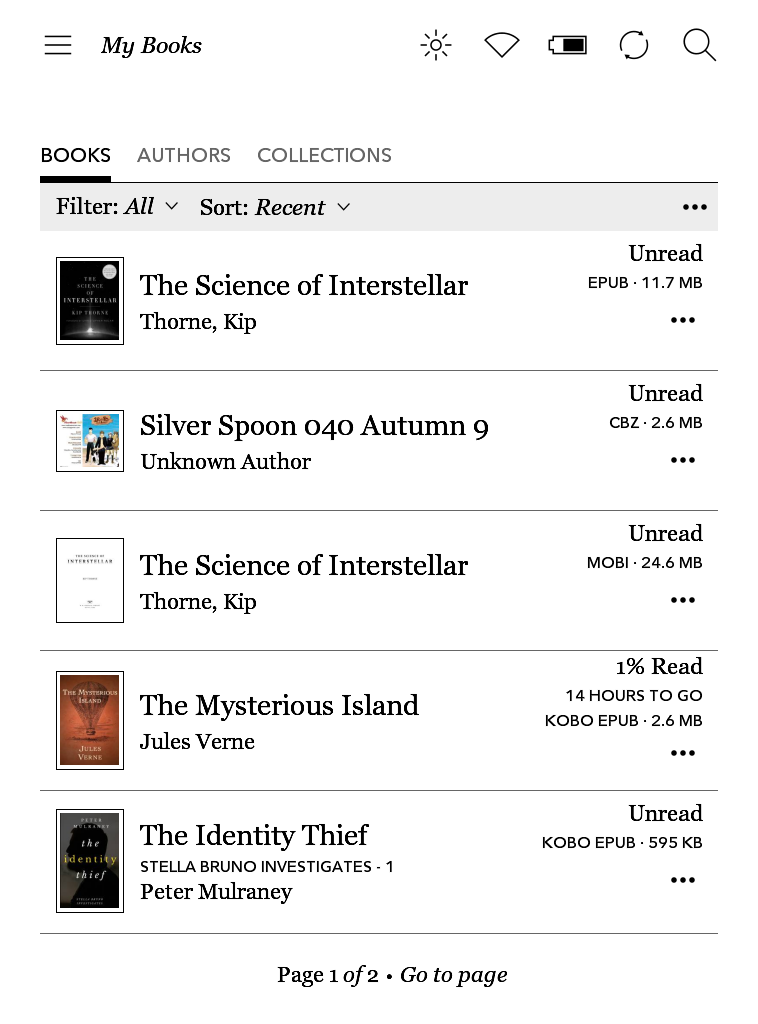Open options menu for The Identity Thief
Screen dimensions: 758x1024
tap(683, 880)
